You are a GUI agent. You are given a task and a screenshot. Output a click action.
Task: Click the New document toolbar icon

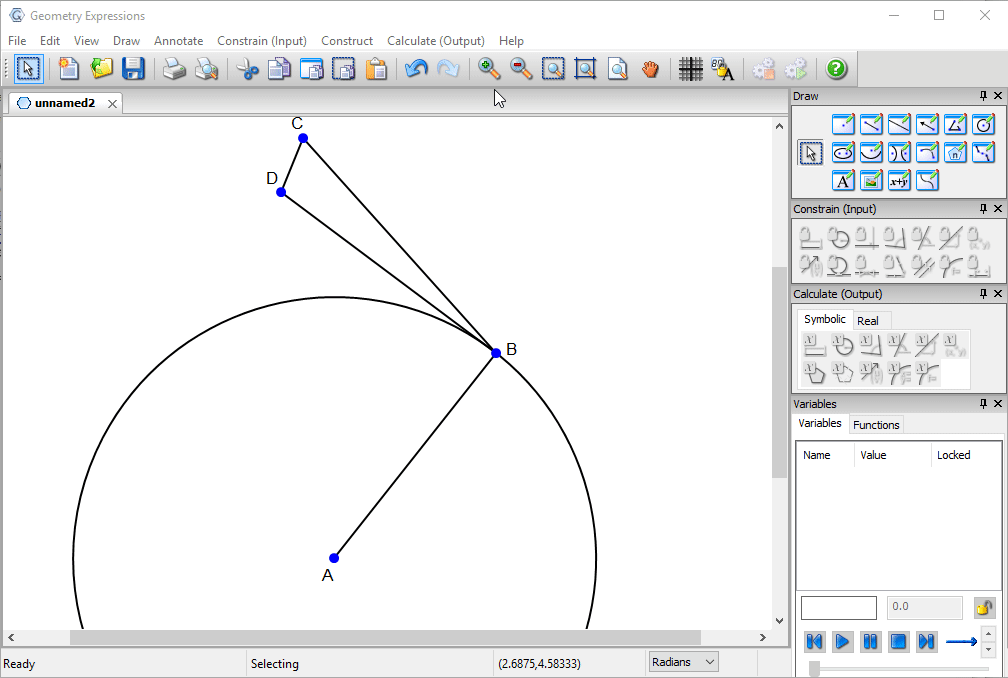point(68,69)
